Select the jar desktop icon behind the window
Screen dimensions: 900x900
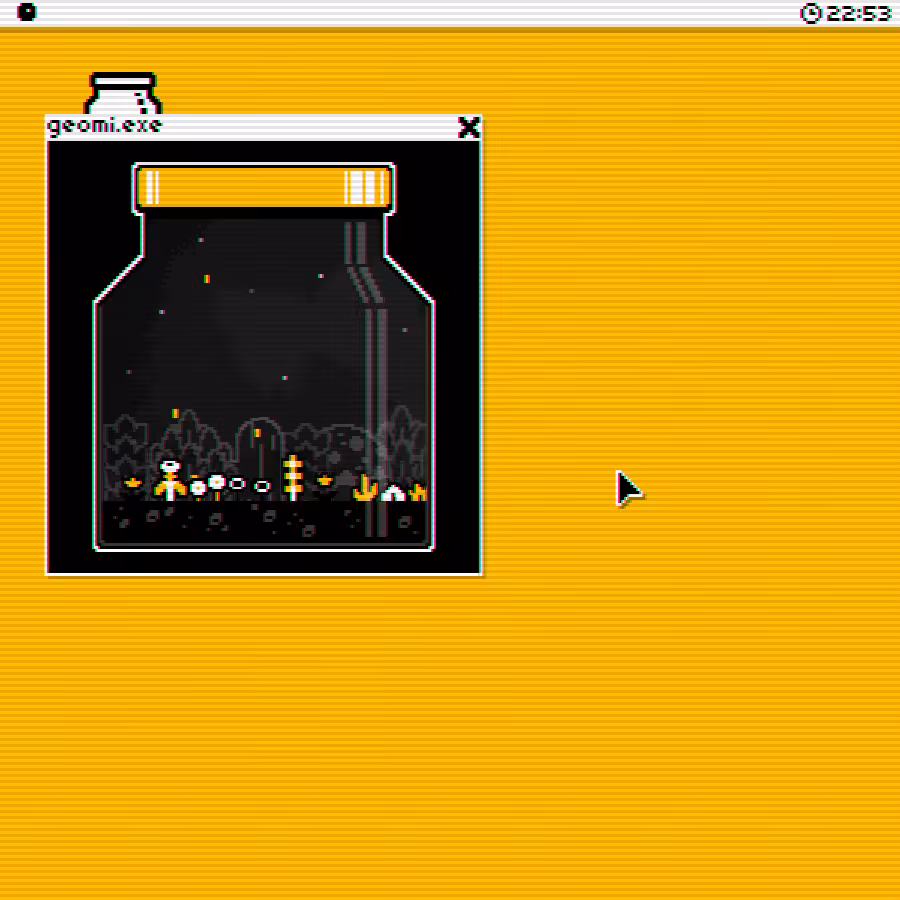(x=123, y=93)
